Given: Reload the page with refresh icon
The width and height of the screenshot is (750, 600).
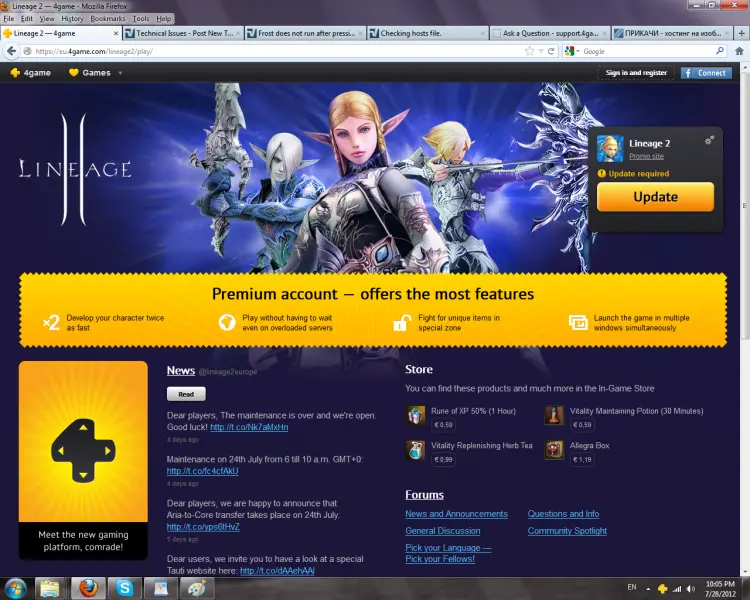Looking at the screenshot, I should 551,51.
